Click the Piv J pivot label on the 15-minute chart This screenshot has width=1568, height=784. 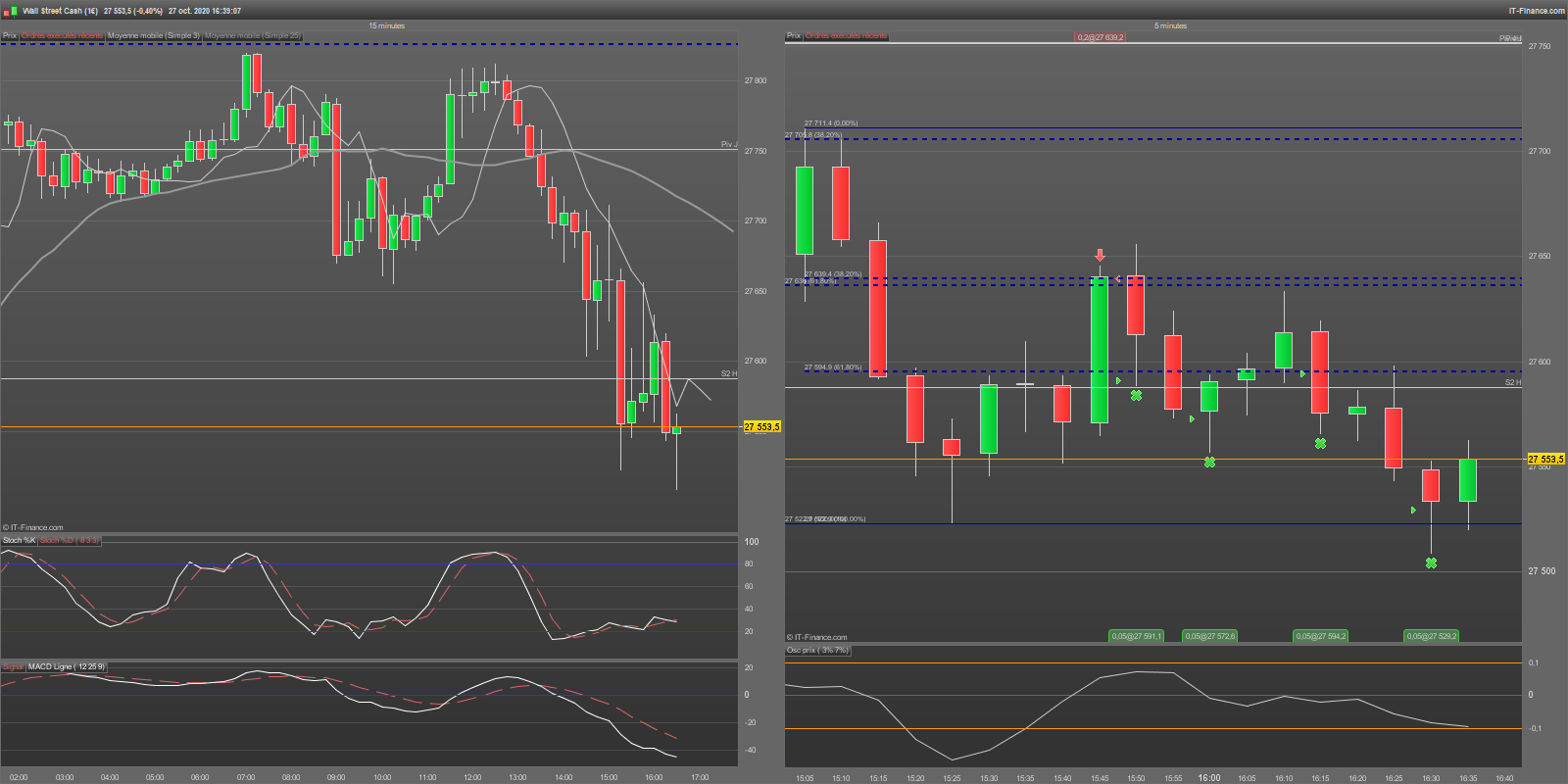pyautogui.click(x=729, y=144)
